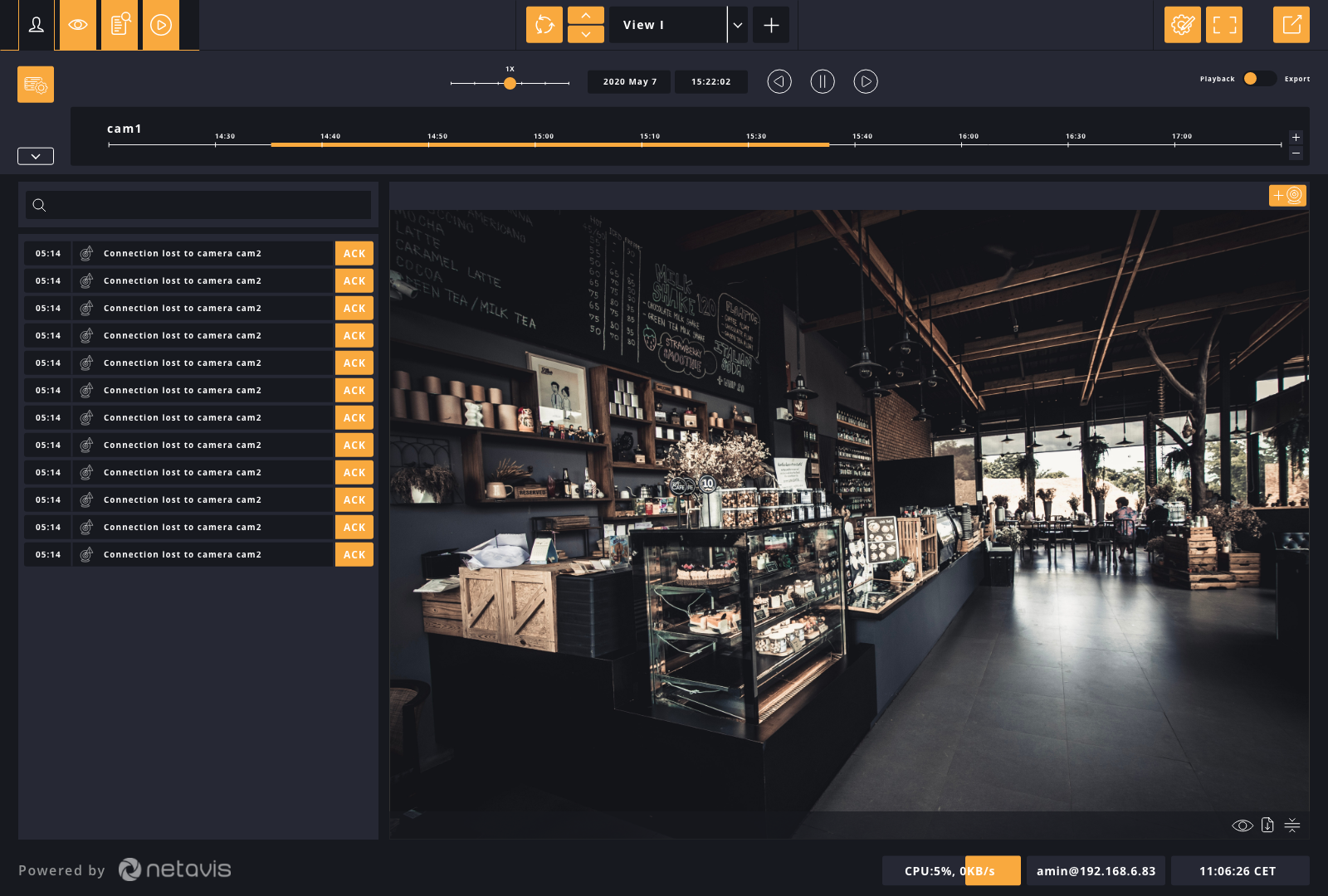Acknowledge the fifth cam2 connection lost event
This screenshot has width=1328, height=896.
coord(354,363)
